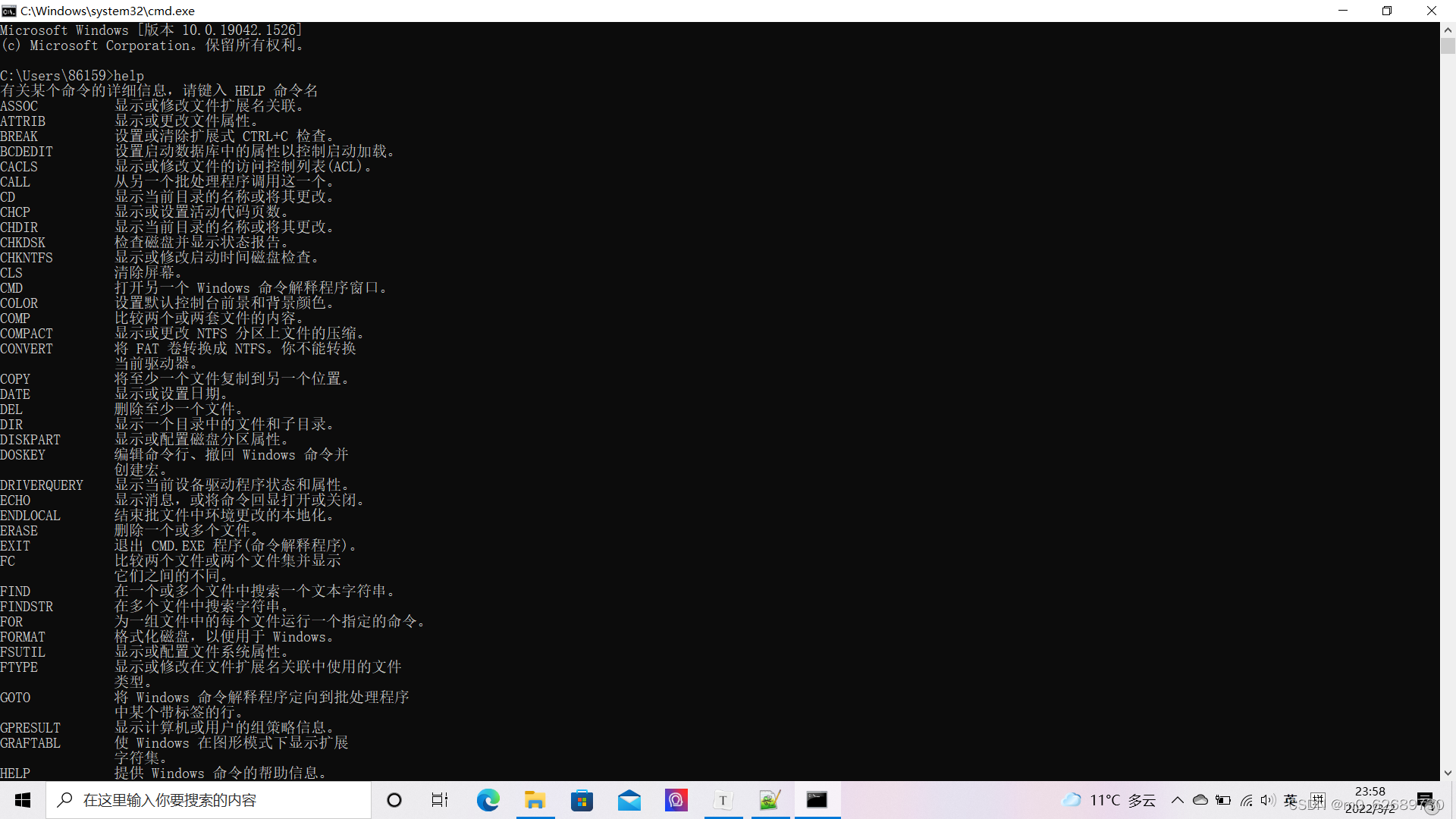Click the DRIVERQUERY command text
The image size is (1456, 819).
pyautogui.click(x=42, y=485)
